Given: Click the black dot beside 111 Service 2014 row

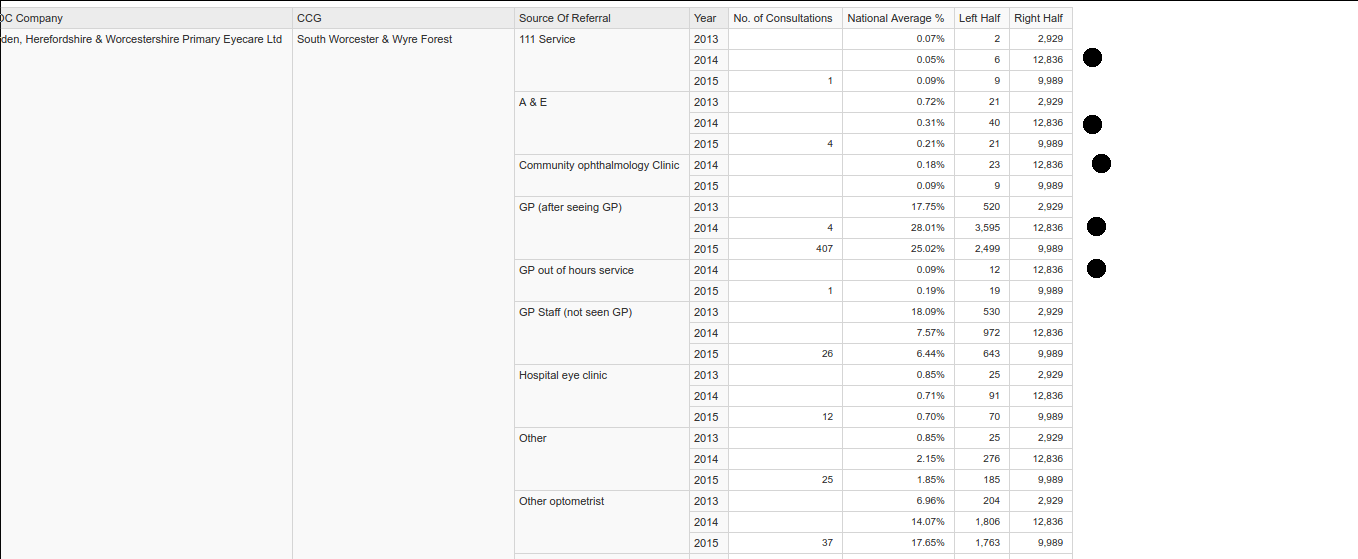Looking at the screenshot, I should pos(1093,58).
